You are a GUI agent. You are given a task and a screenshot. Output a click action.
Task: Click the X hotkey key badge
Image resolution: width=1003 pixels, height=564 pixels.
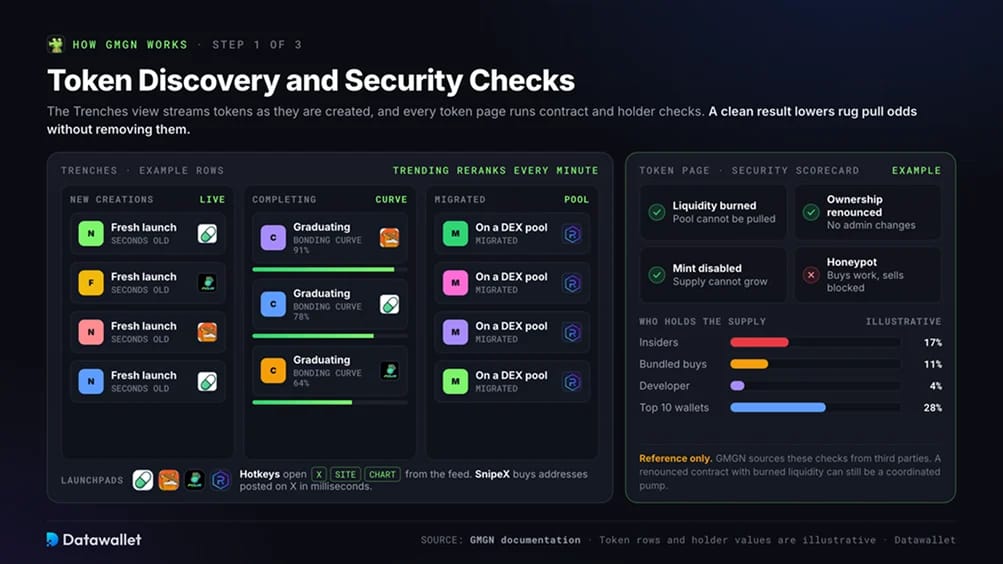(x=319, y=474)
